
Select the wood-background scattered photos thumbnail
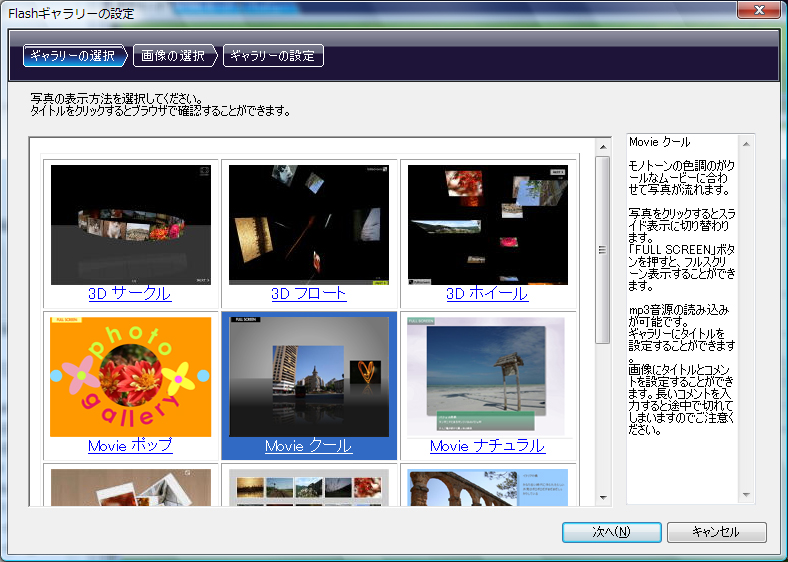click(x=131, y=488)
